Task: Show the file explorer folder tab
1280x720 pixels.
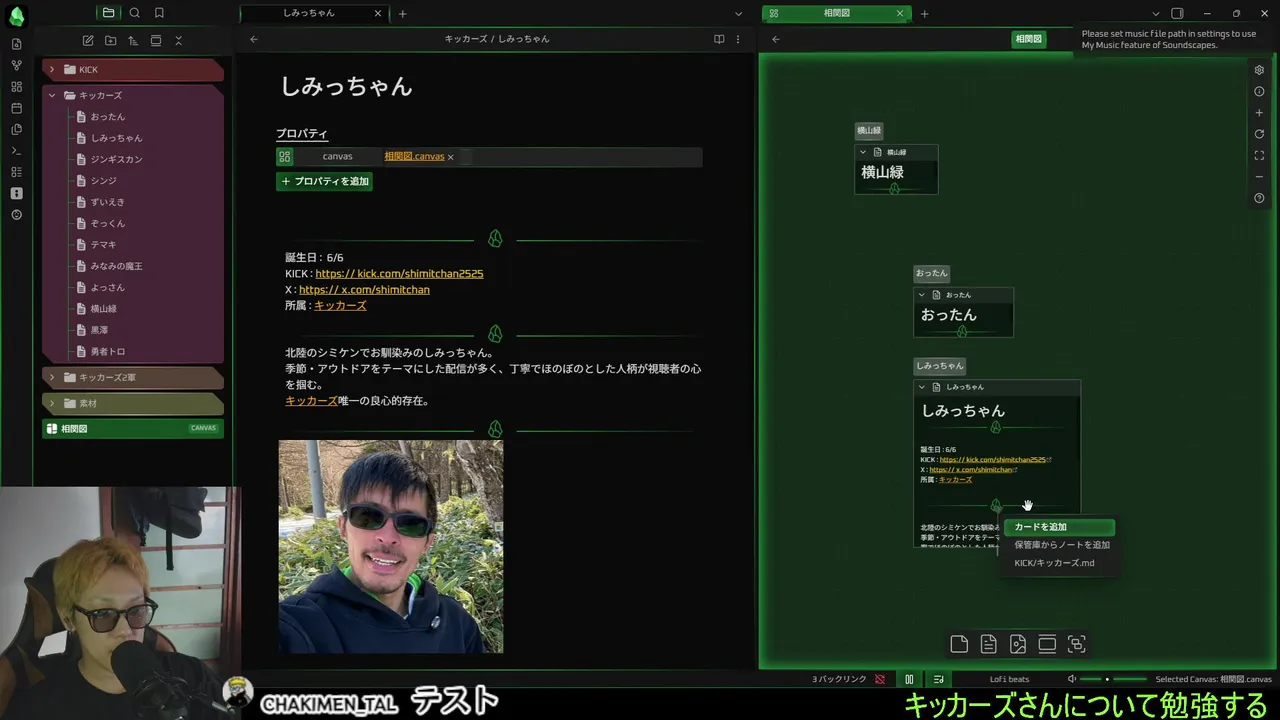Action: coord(108,13)
